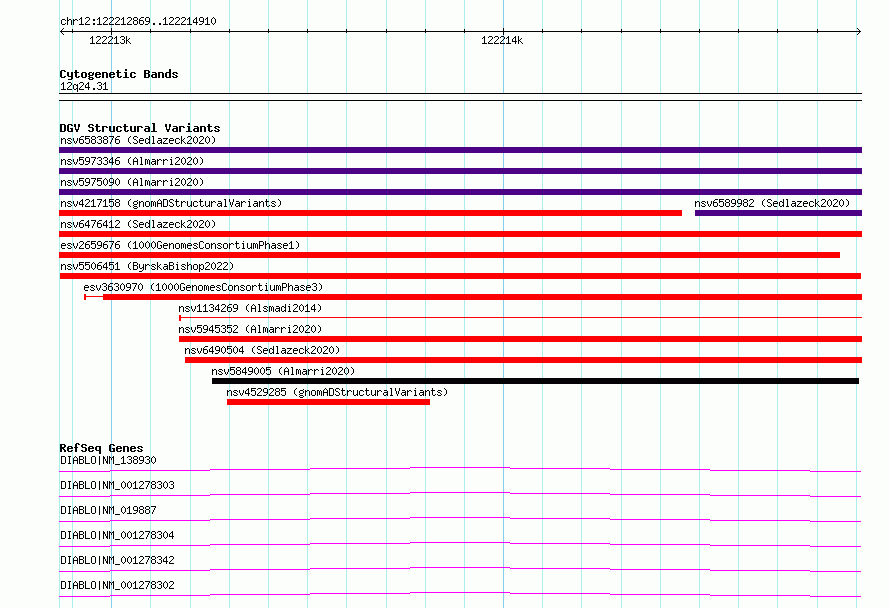Click the magenta gene line for NM_001278304
The height and width of the screenshot is (608, 890).
pyautogui.click(x=460, y=544)
